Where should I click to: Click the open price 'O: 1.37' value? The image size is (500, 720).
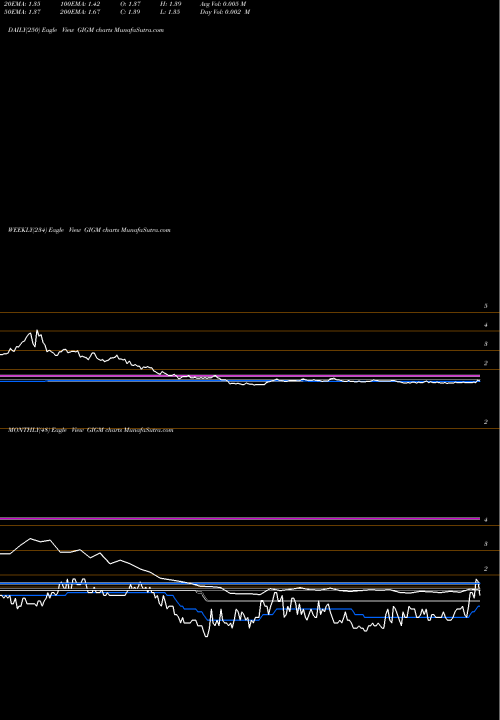click(x=130, y=4)
